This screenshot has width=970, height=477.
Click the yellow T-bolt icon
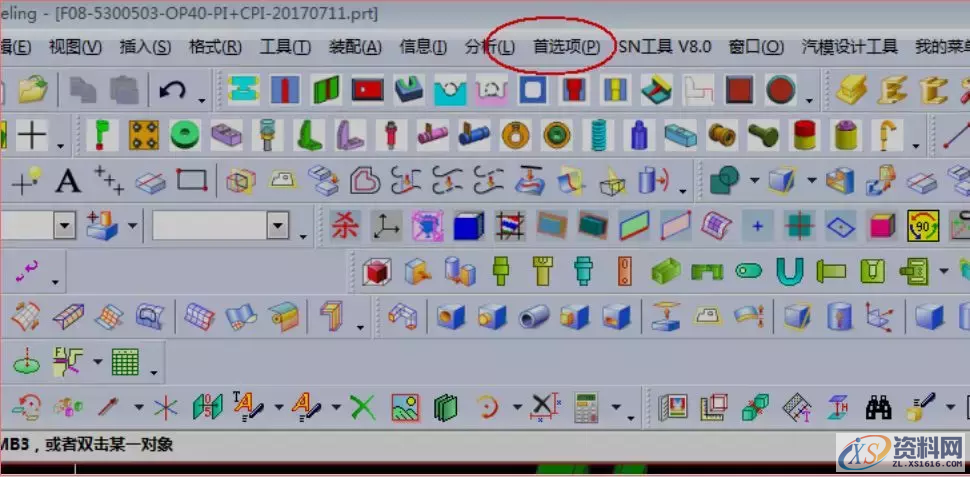coord(542,271)
